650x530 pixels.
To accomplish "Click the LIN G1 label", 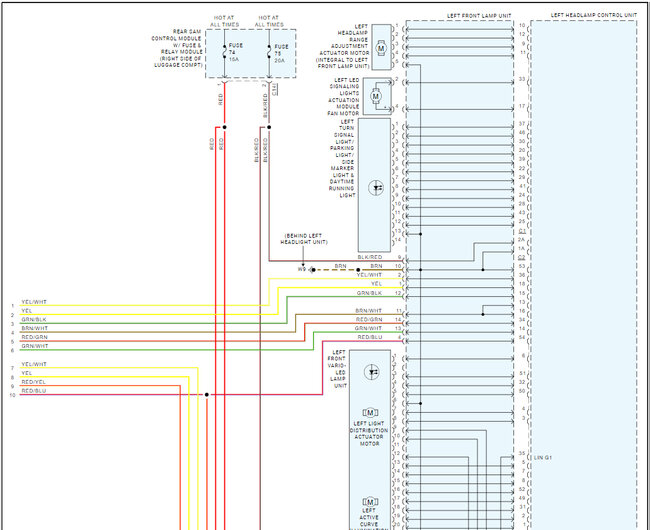I will click(x=542, y=457).
